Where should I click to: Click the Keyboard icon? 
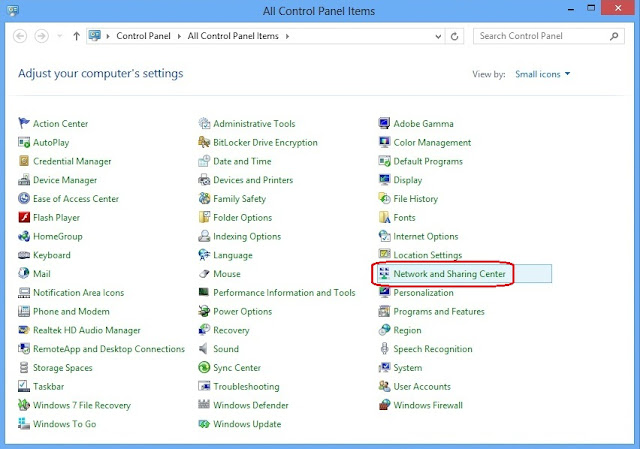tap(24, 255)
